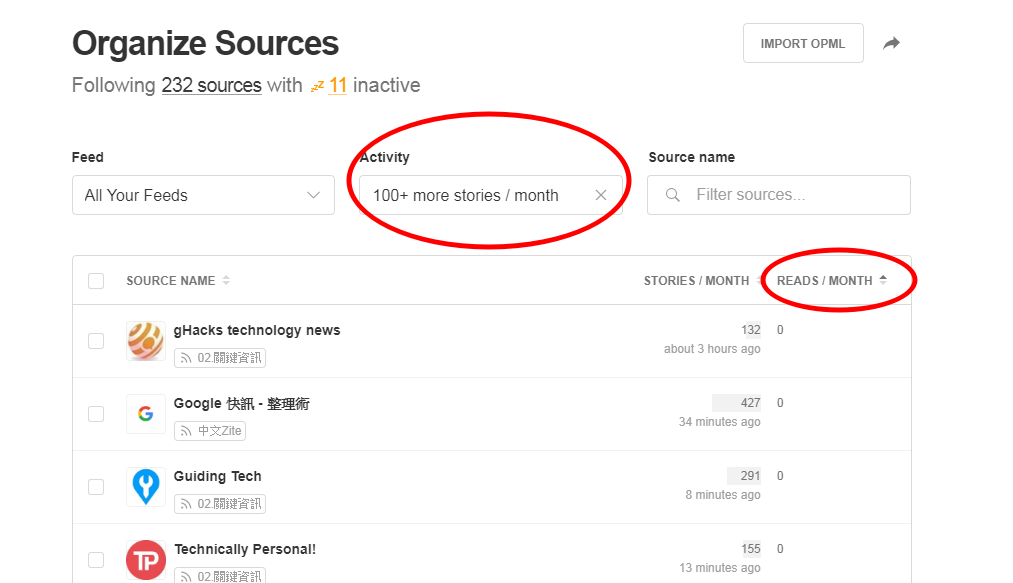
Task: Focus the Filter sources input field
Action: coord(790,195)
